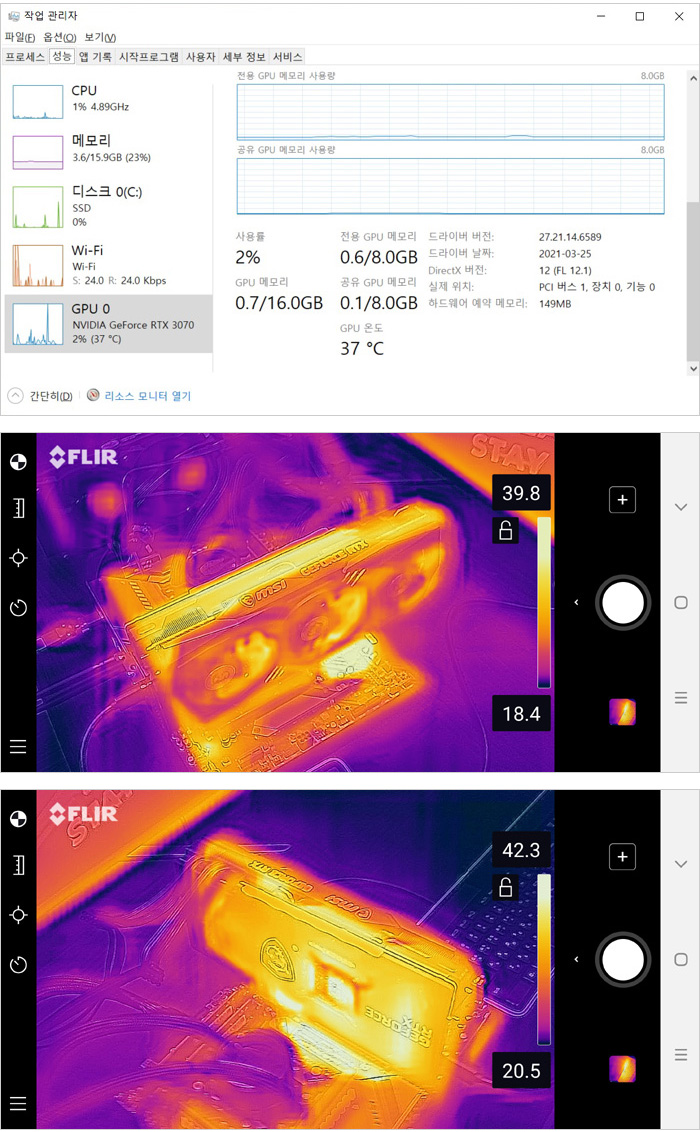Screen dimensions: 700x1132
Task: Click the color scale bar between 42.3 and 20.5
Action: tap(543, 959)
